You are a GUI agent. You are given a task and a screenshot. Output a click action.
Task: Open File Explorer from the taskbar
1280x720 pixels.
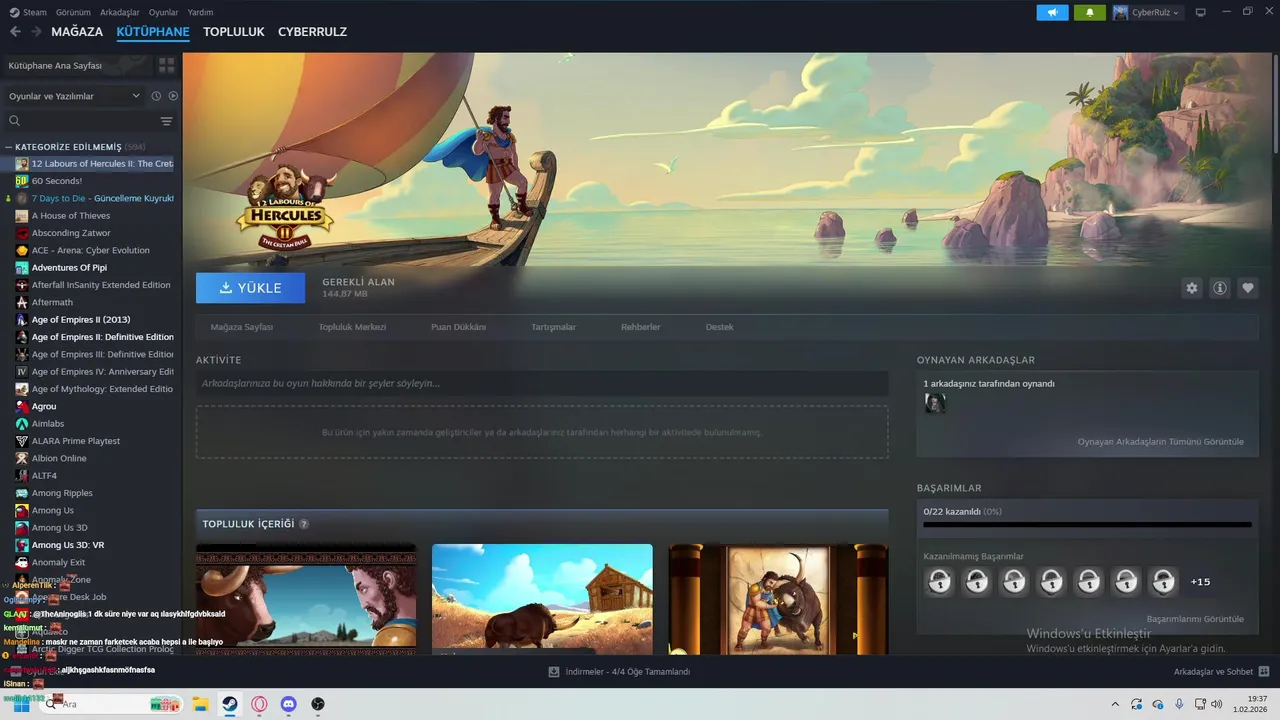point(200,704)
